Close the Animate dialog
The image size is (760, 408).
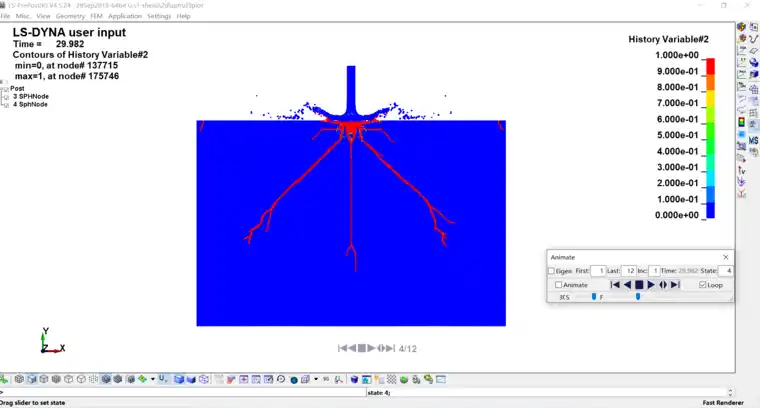726,257
